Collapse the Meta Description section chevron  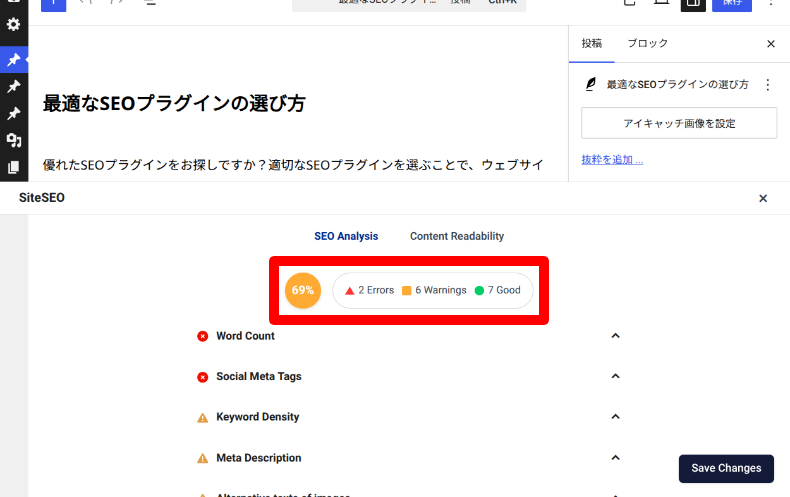[615, 458]
